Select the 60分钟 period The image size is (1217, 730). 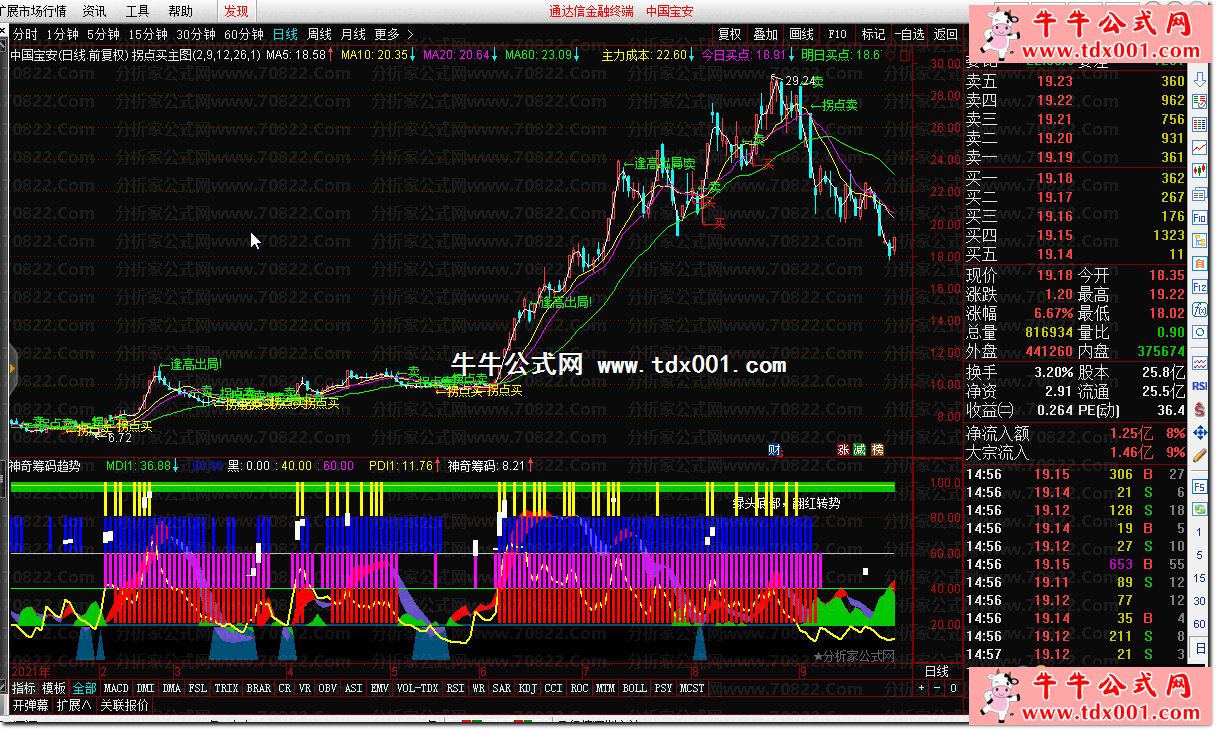click(x=244, y=34)
